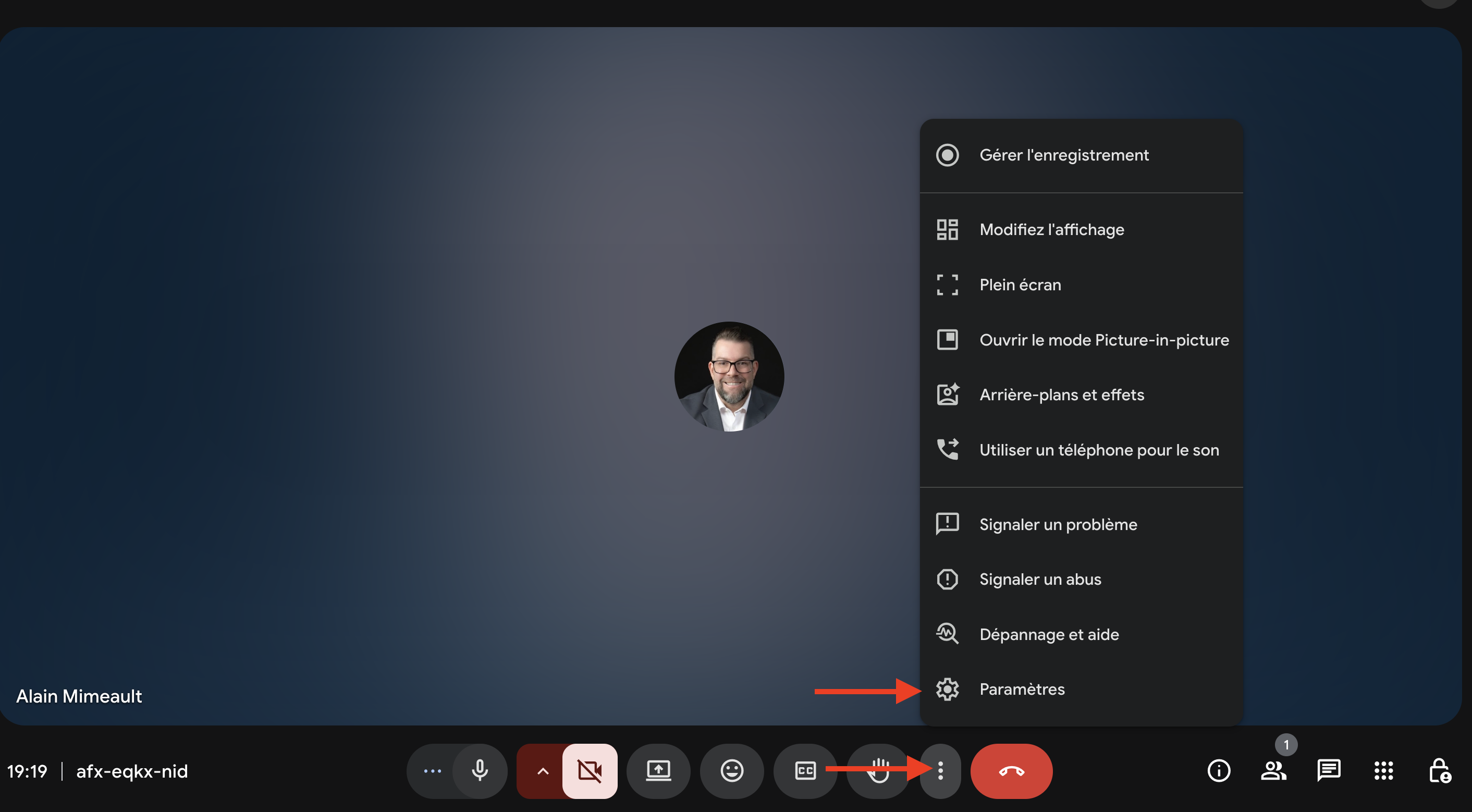Click Alain Mimeault's profile picture
1472x812 pixels.
click(x=729, y=377)
